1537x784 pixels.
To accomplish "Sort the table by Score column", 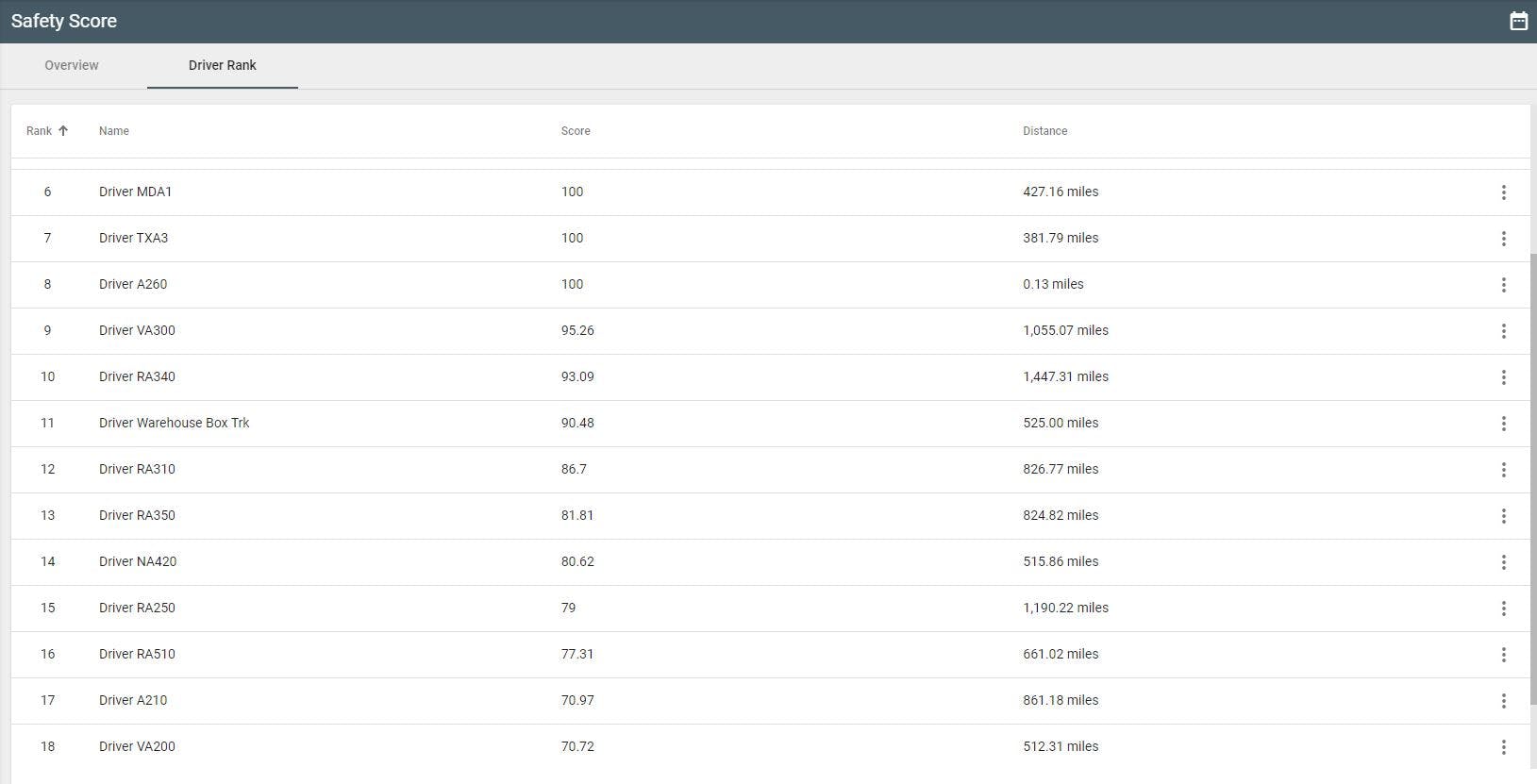I will point(576,131).
